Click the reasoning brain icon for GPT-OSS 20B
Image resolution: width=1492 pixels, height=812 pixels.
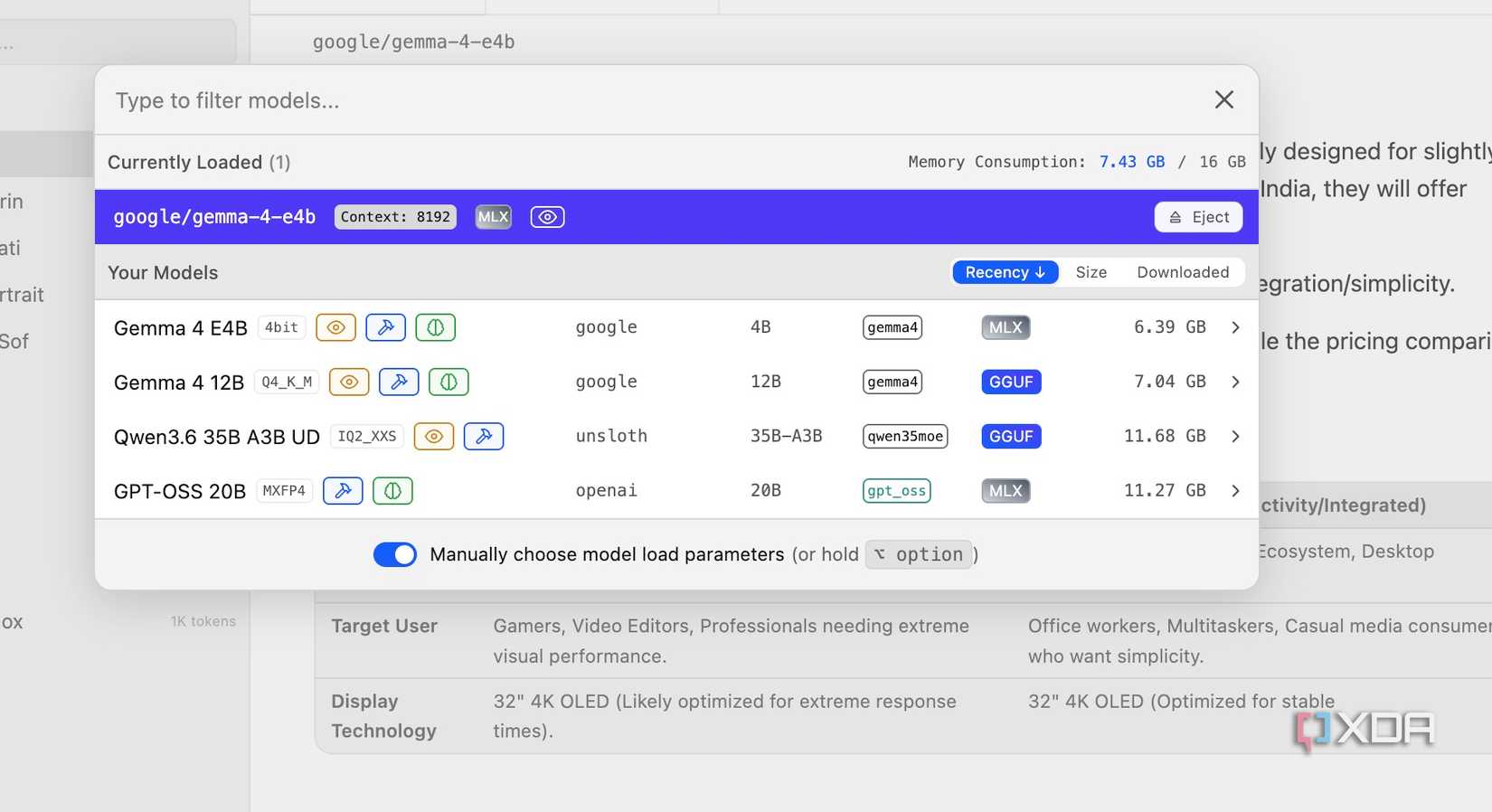[392, 490]
